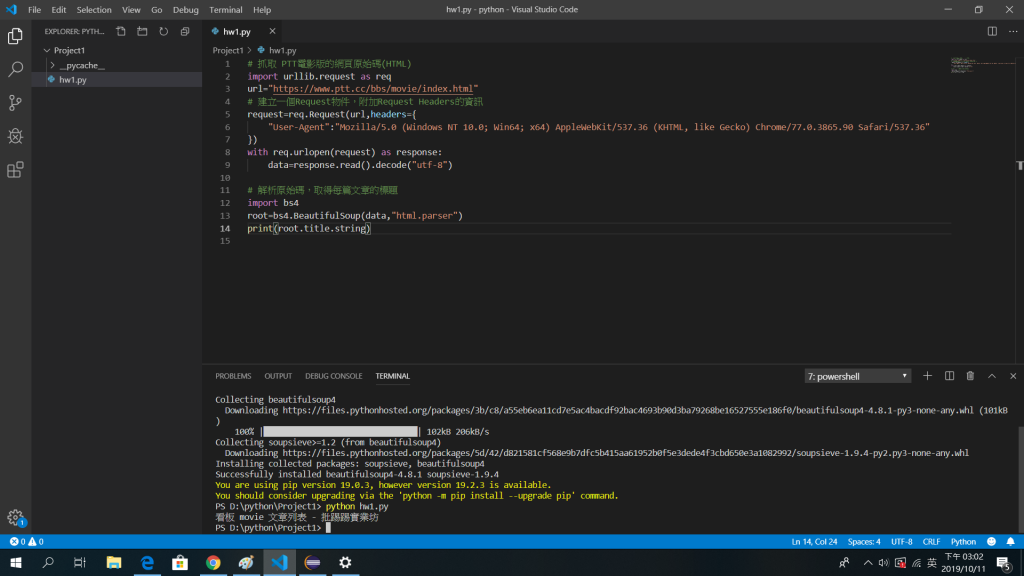Click the Manage gear icon
1024x576 pixels.
coord(15,517)
